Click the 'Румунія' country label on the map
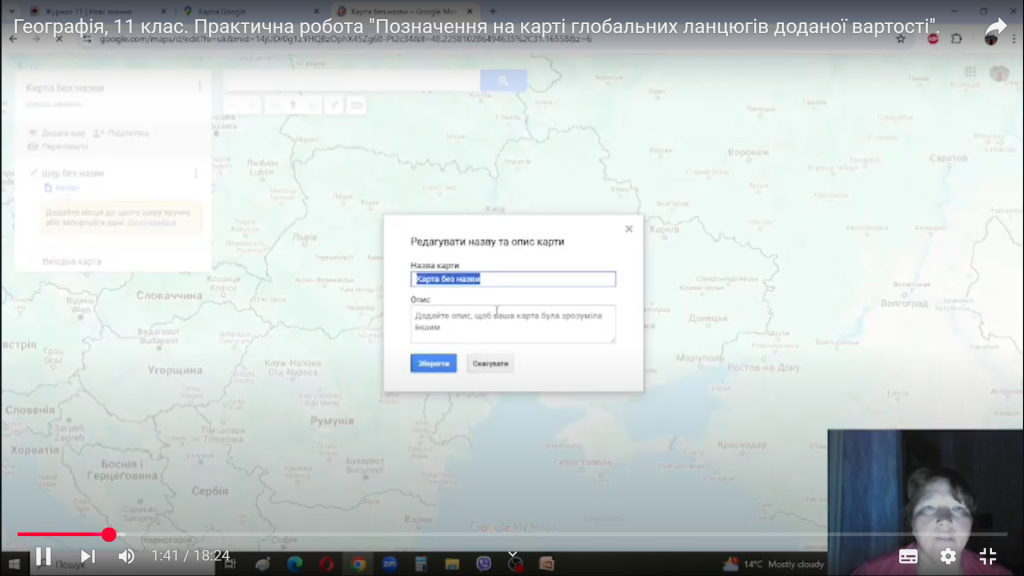Screen dimensions: 1024x576 point(332,421)
